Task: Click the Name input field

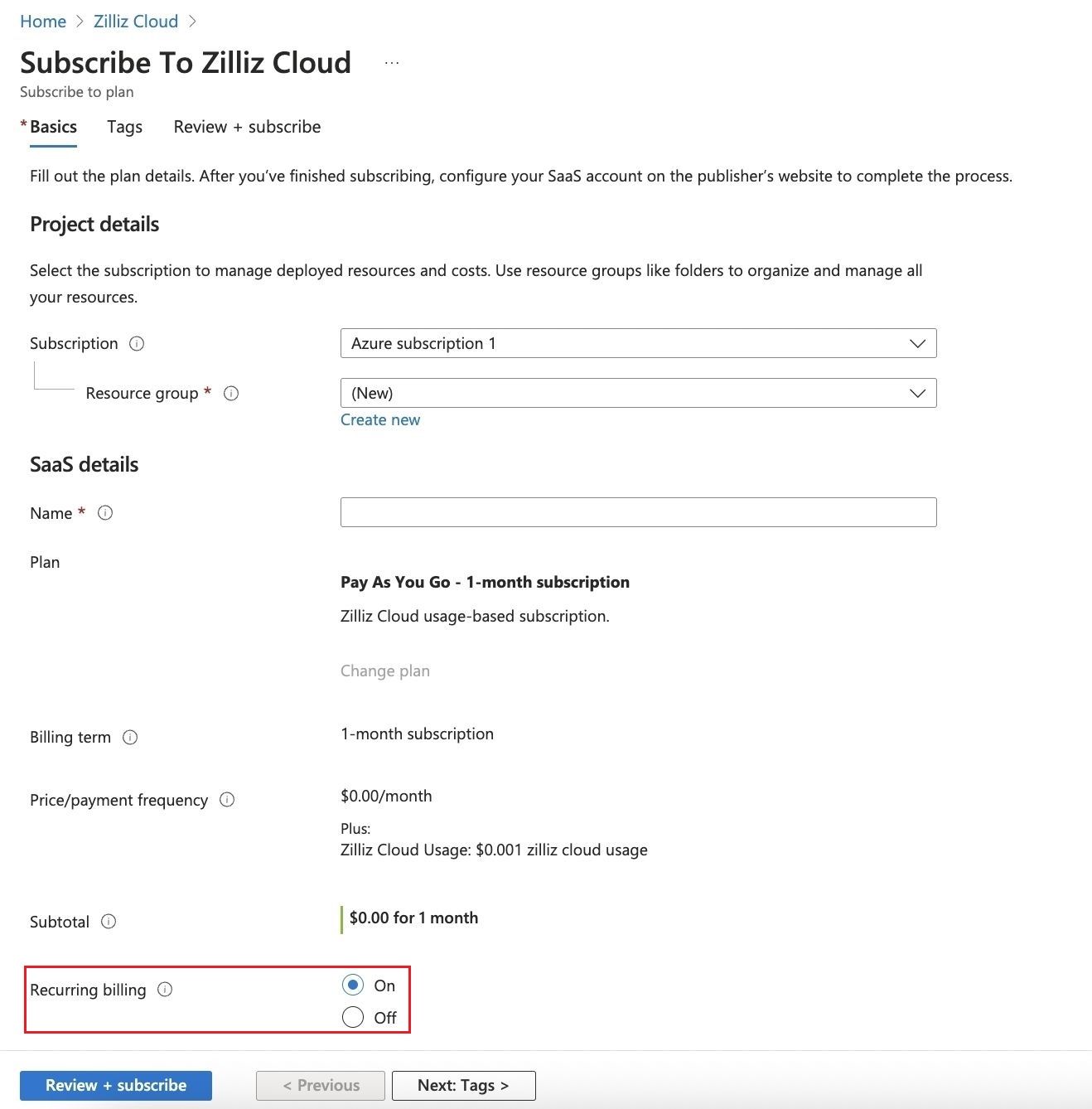Action: 637,512
